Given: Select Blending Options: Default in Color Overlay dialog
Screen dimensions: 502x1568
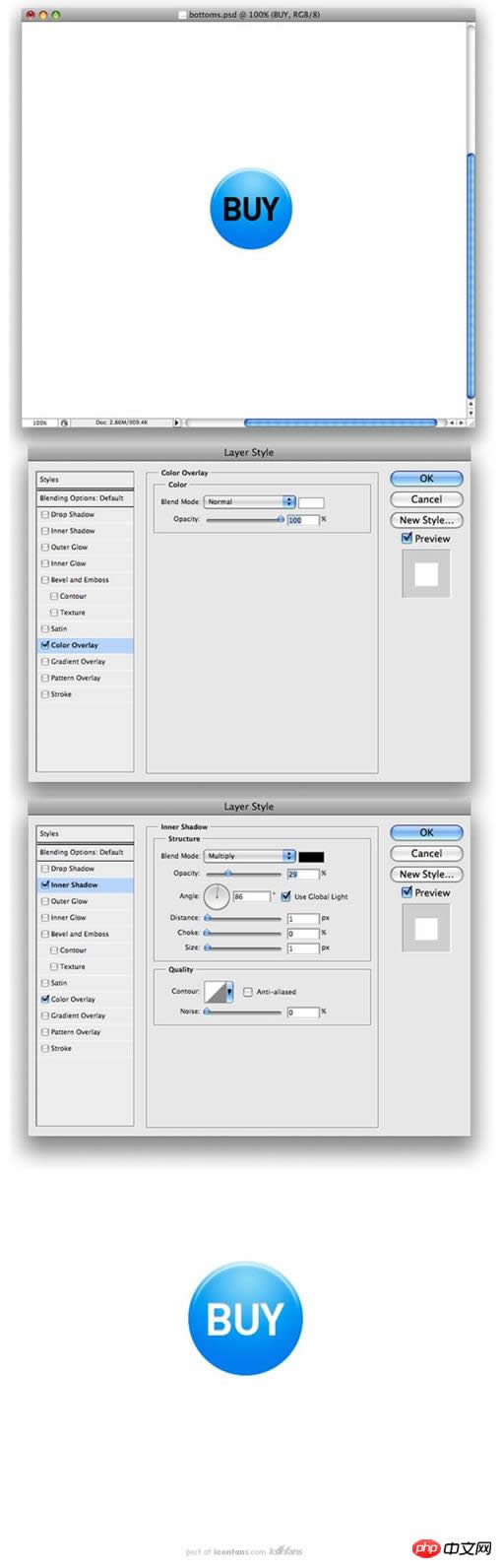Looking at the screenshot, I should 85,498.
